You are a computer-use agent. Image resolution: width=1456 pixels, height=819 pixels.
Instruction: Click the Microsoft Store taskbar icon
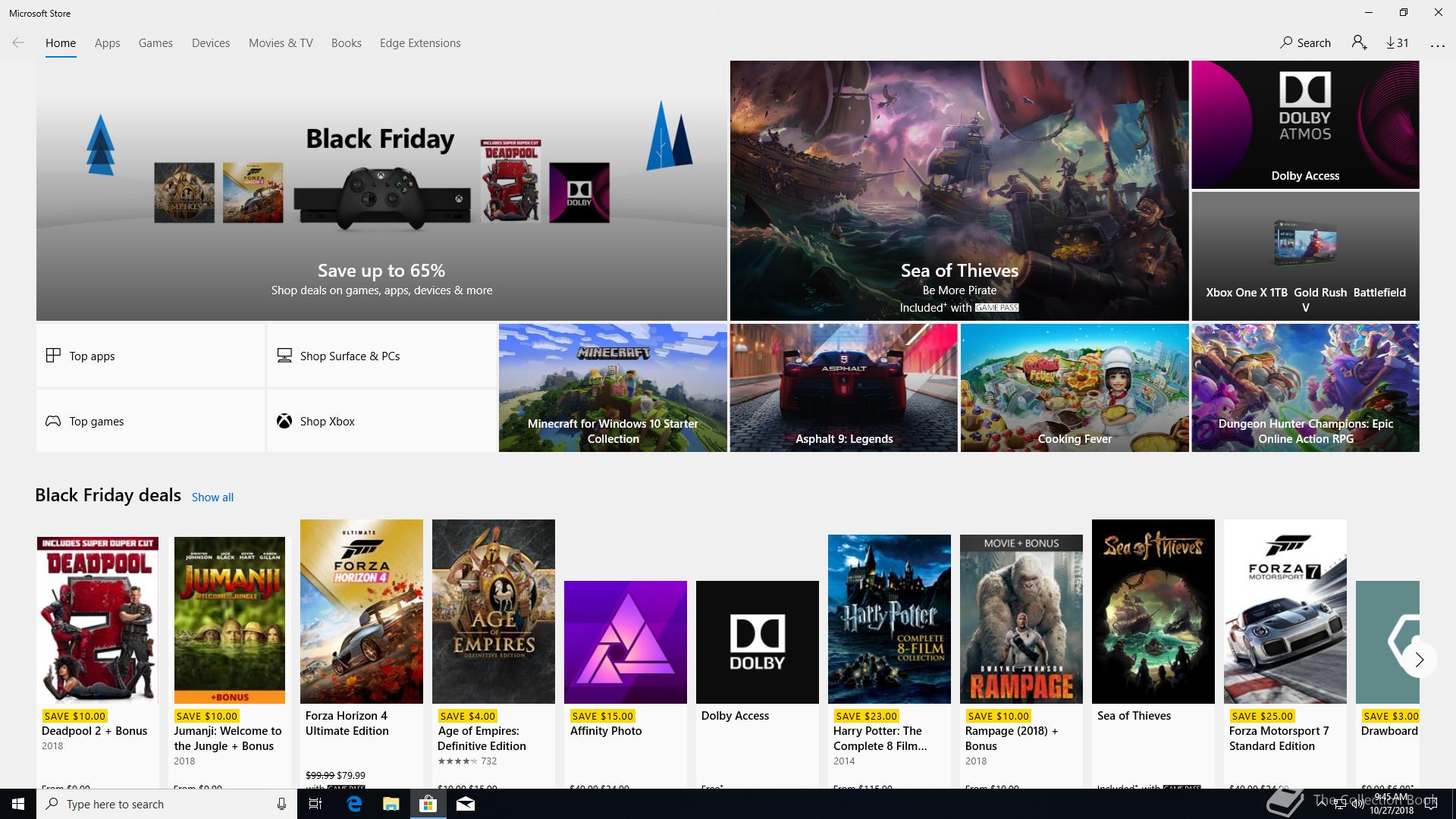pos(428,804)
